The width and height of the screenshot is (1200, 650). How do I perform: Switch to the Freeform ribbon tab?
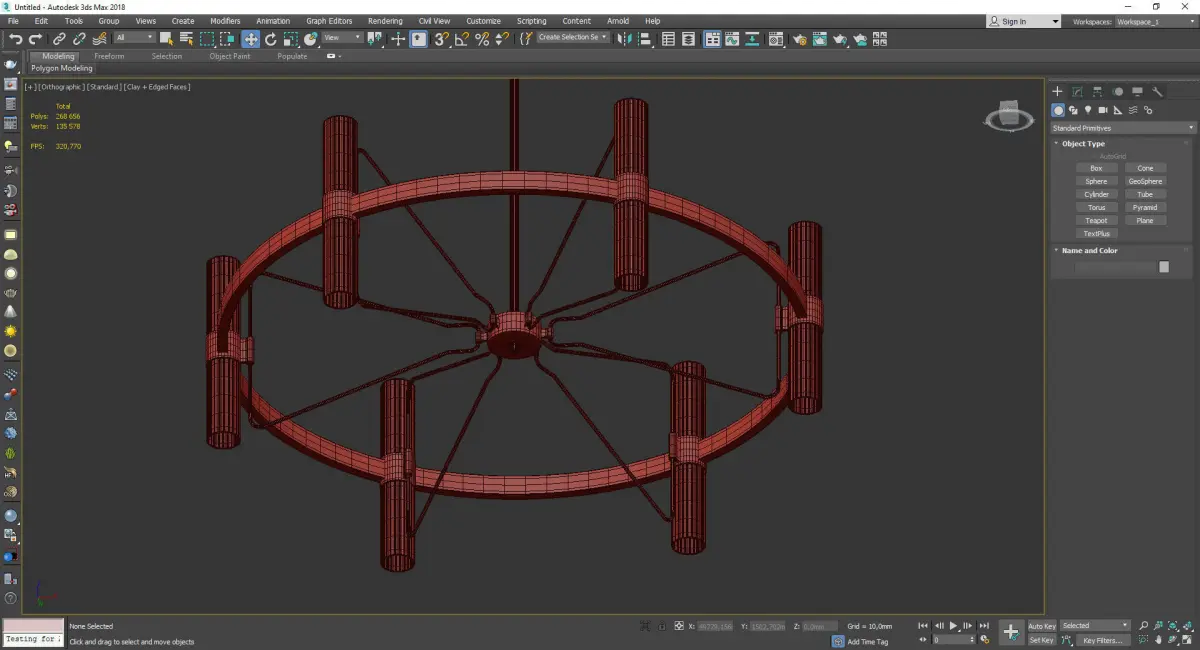coord(109,56)
